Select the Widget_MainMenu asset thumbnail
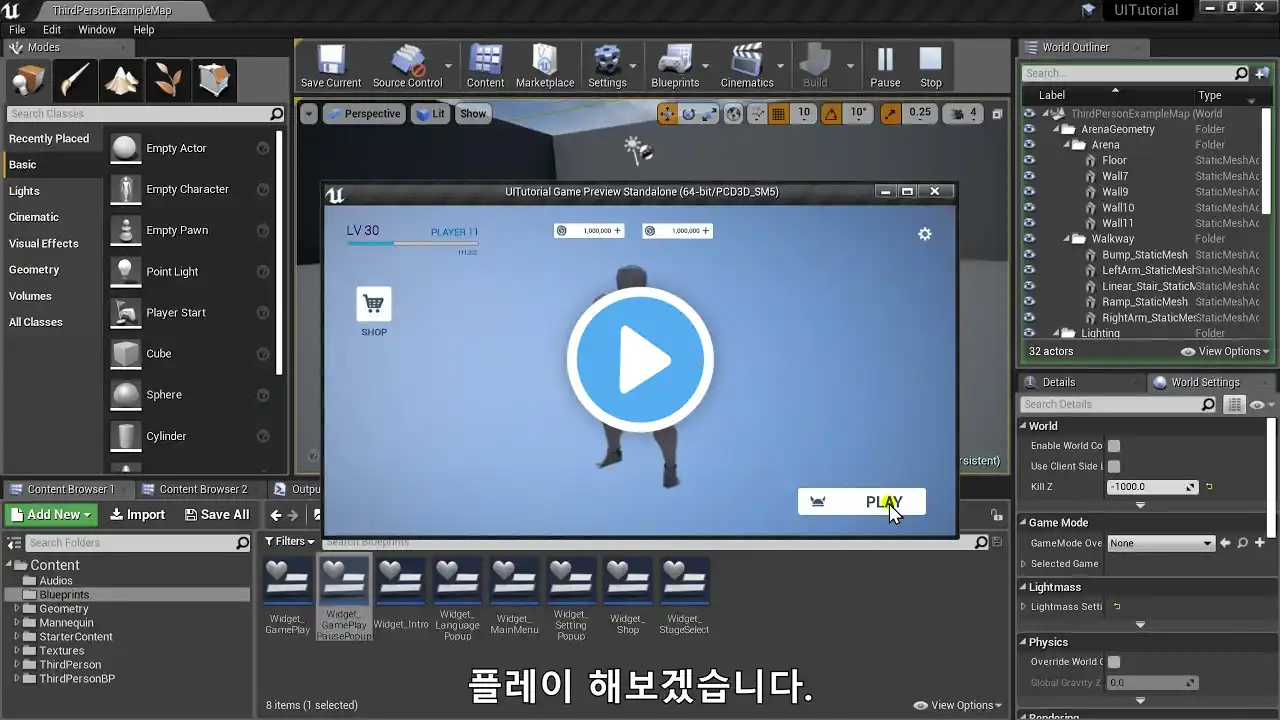1280x720 pixels. pos(514,582)
